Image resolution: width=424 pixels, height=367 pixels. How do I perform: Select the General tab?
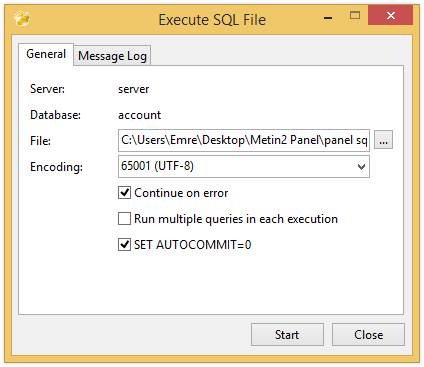[46, 54]
